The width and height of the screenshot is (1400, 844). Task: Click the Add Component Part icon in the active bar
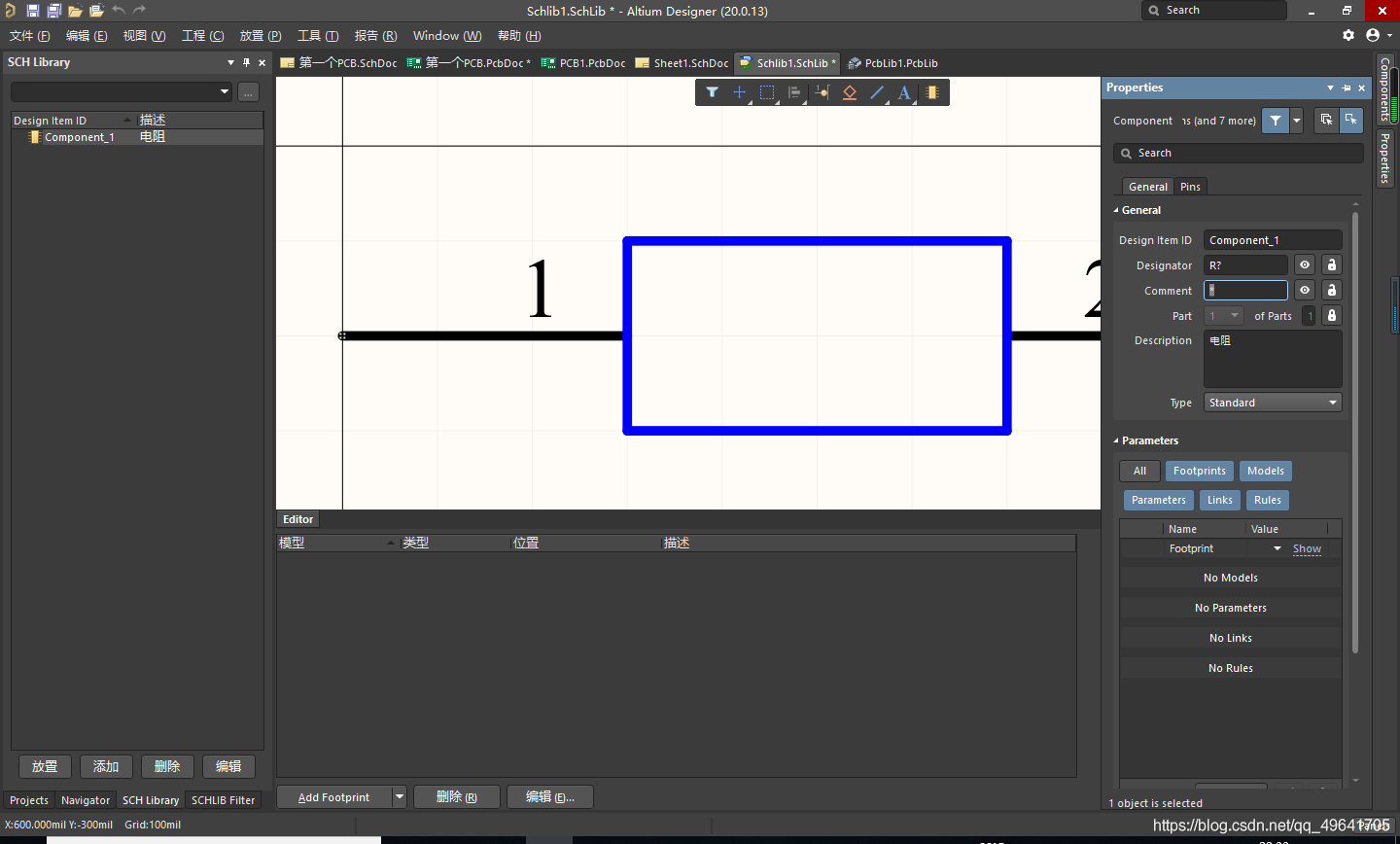point(932,92)
